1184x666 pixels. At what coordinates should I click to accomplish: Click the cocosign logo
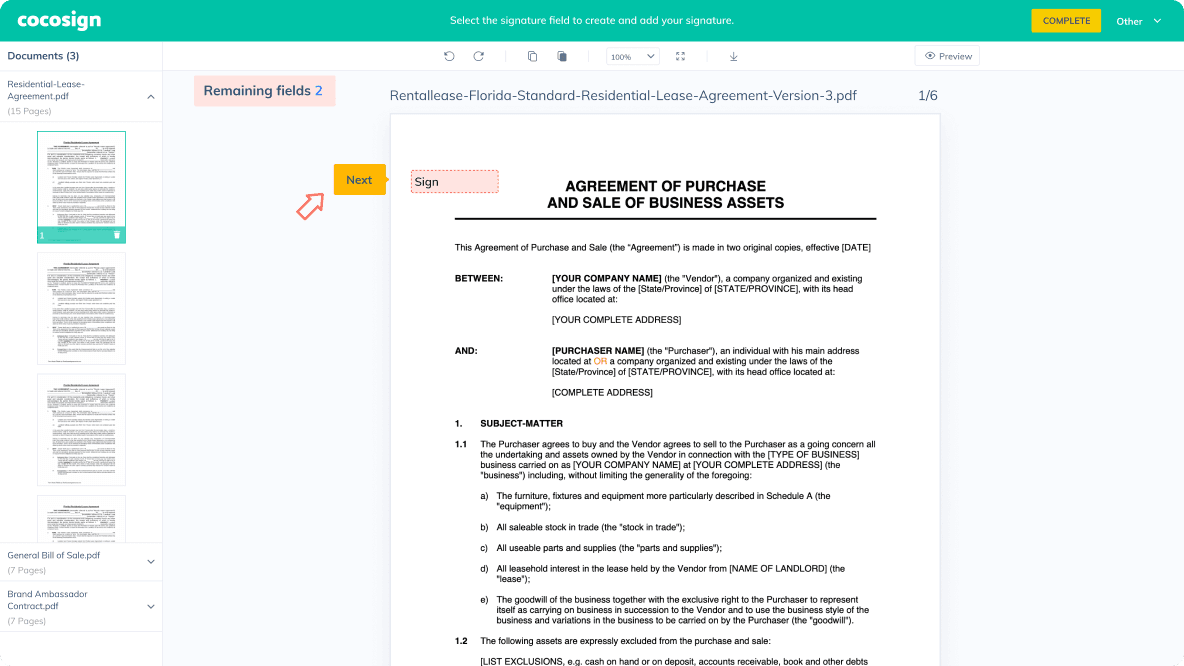pyautogui.click(x=59, y=20)
